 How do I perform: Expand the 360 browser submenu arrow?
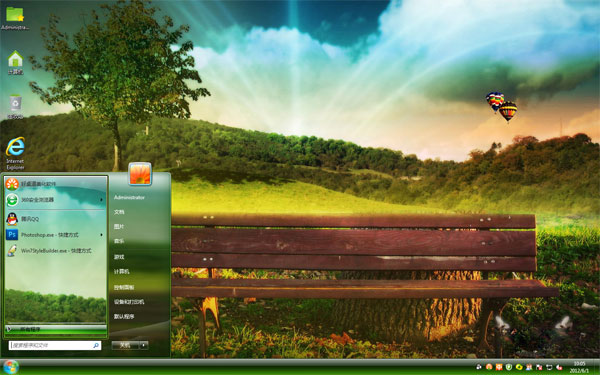click(x=101, y=200)
